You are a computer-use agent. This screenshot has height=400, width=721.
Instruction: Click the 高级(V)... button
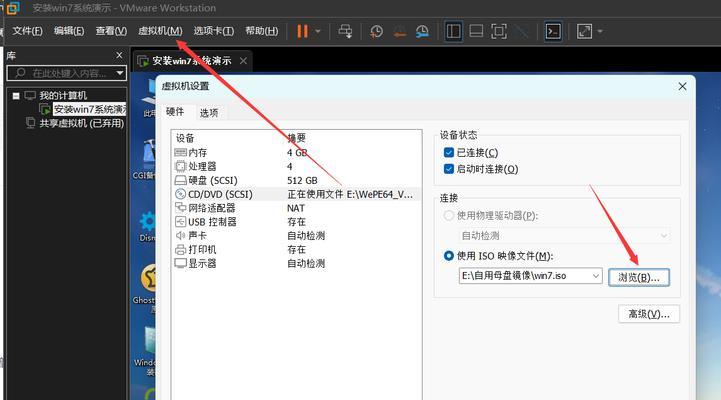coord(649,314)
